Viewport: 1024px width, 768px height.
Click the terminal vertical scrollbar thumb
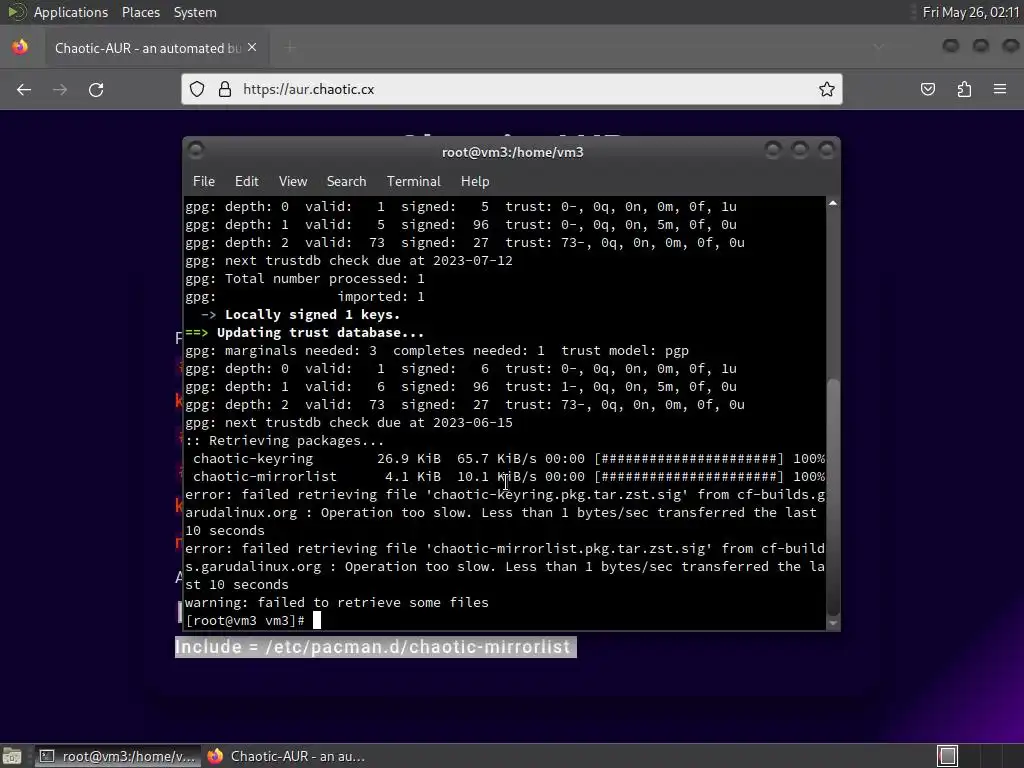click(833, 496)
